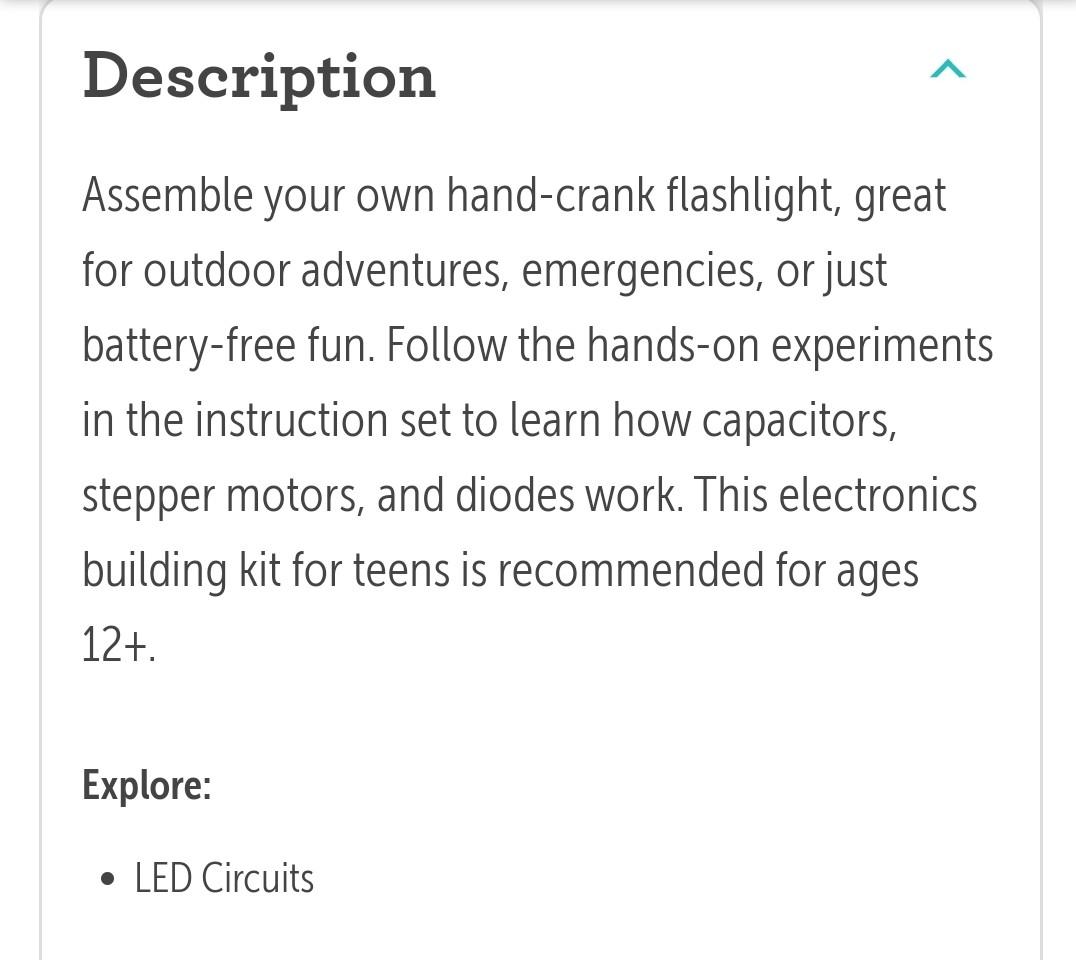Select the LED Circuits bullet item
Image resolution: width=1076 pixels, height=960 pixels.
pyautogui.click(x=224, y=878)
